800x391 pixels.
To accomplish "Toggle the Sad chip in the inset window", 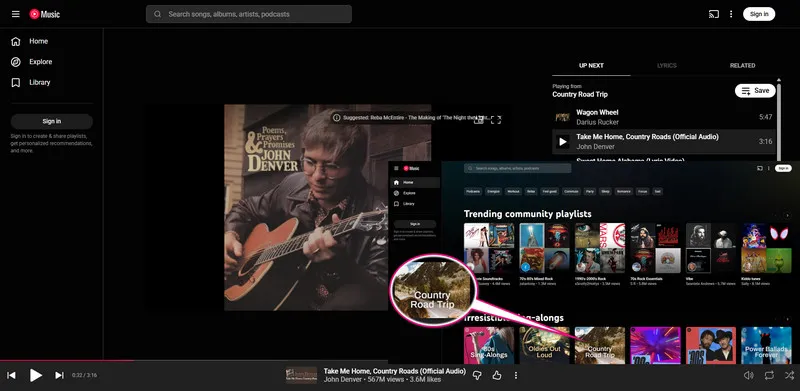I will tap(658, 192).
